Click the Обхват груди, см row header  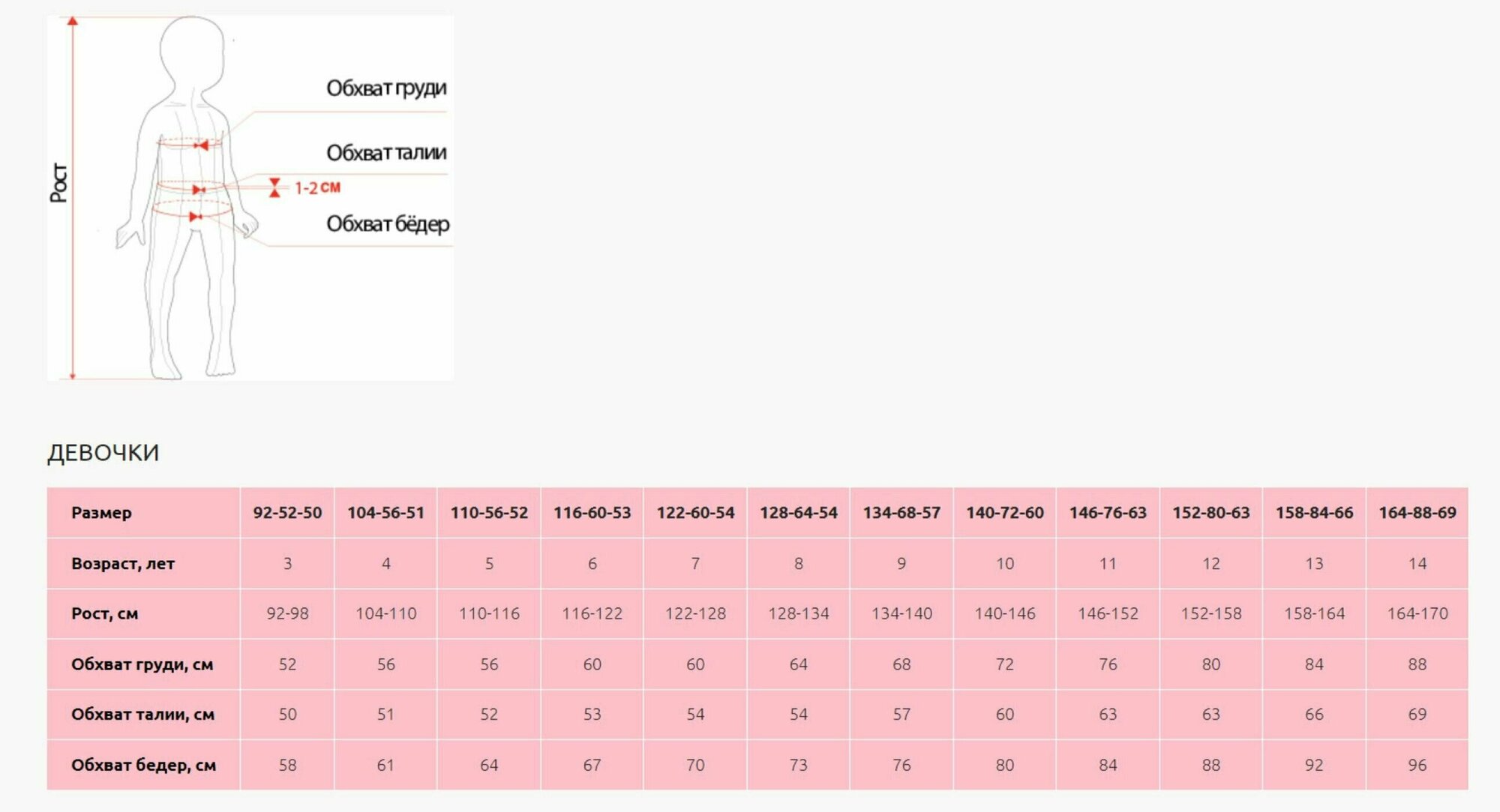point(142,664)
